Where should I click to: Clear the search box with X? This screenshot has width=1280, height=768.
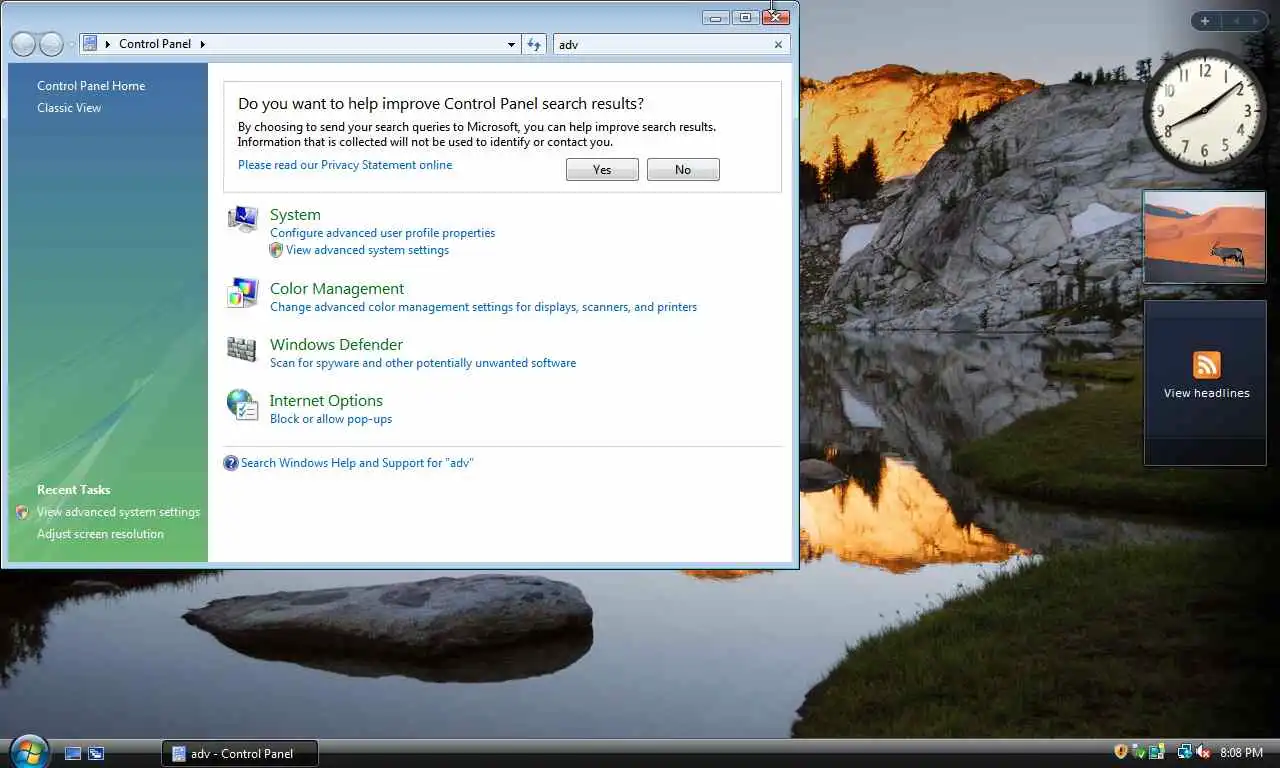[778, 44]
